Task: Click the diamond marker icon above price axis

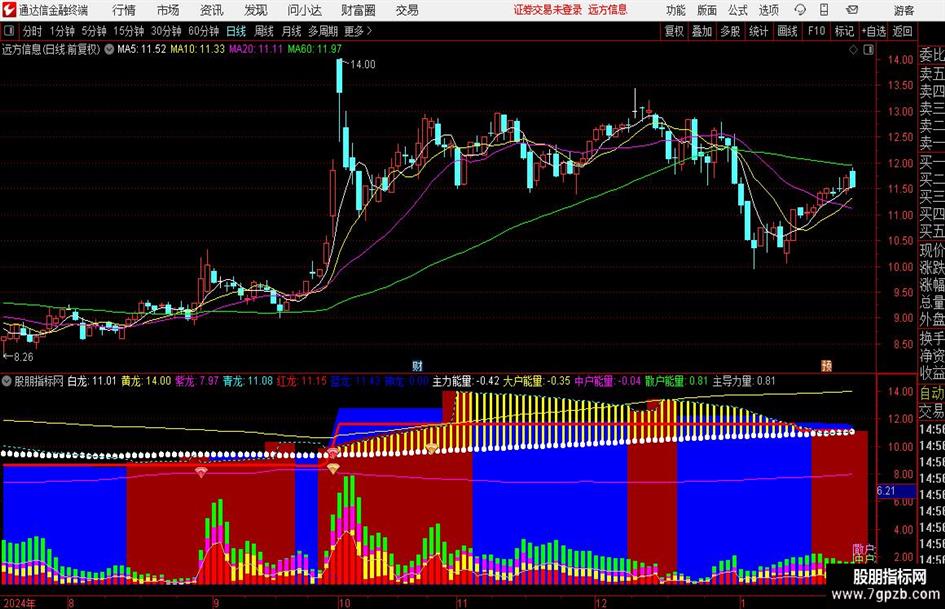Action: (x=853, y=50)
